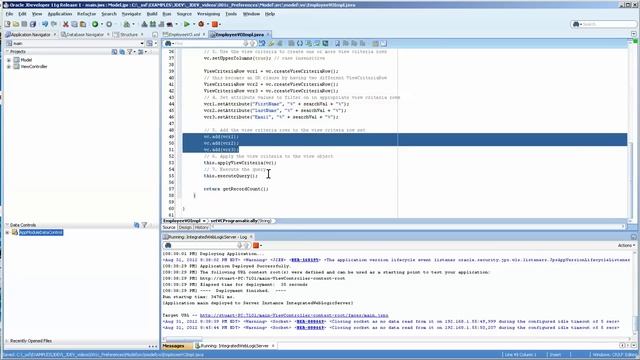Switch to the Design view tab
Screen dimensions: 640x360
[x=185, y=227]
